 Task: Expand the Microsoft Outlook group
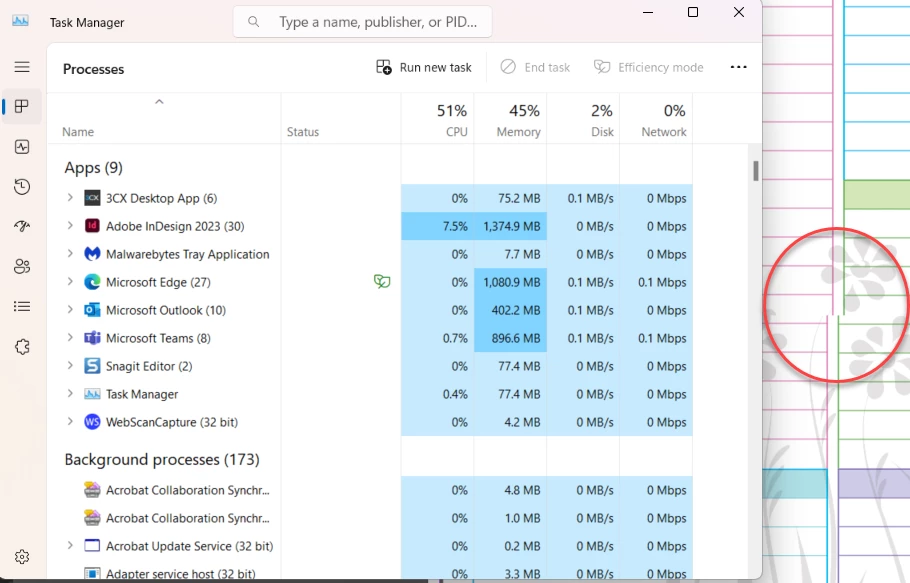point(70,309)
